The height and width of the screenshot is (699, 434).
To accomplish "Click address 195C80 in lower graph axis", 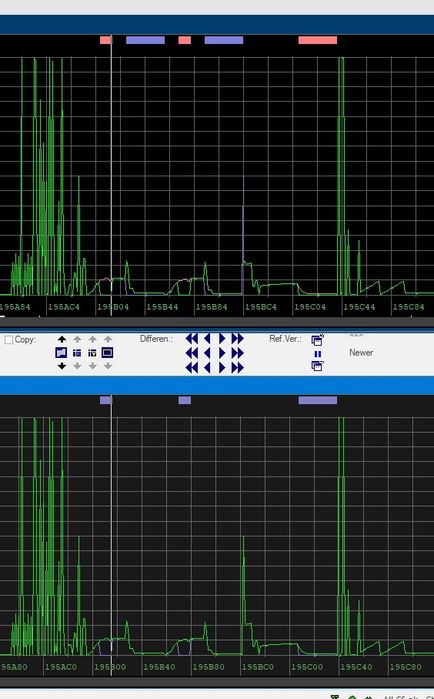I will [405, 667].
